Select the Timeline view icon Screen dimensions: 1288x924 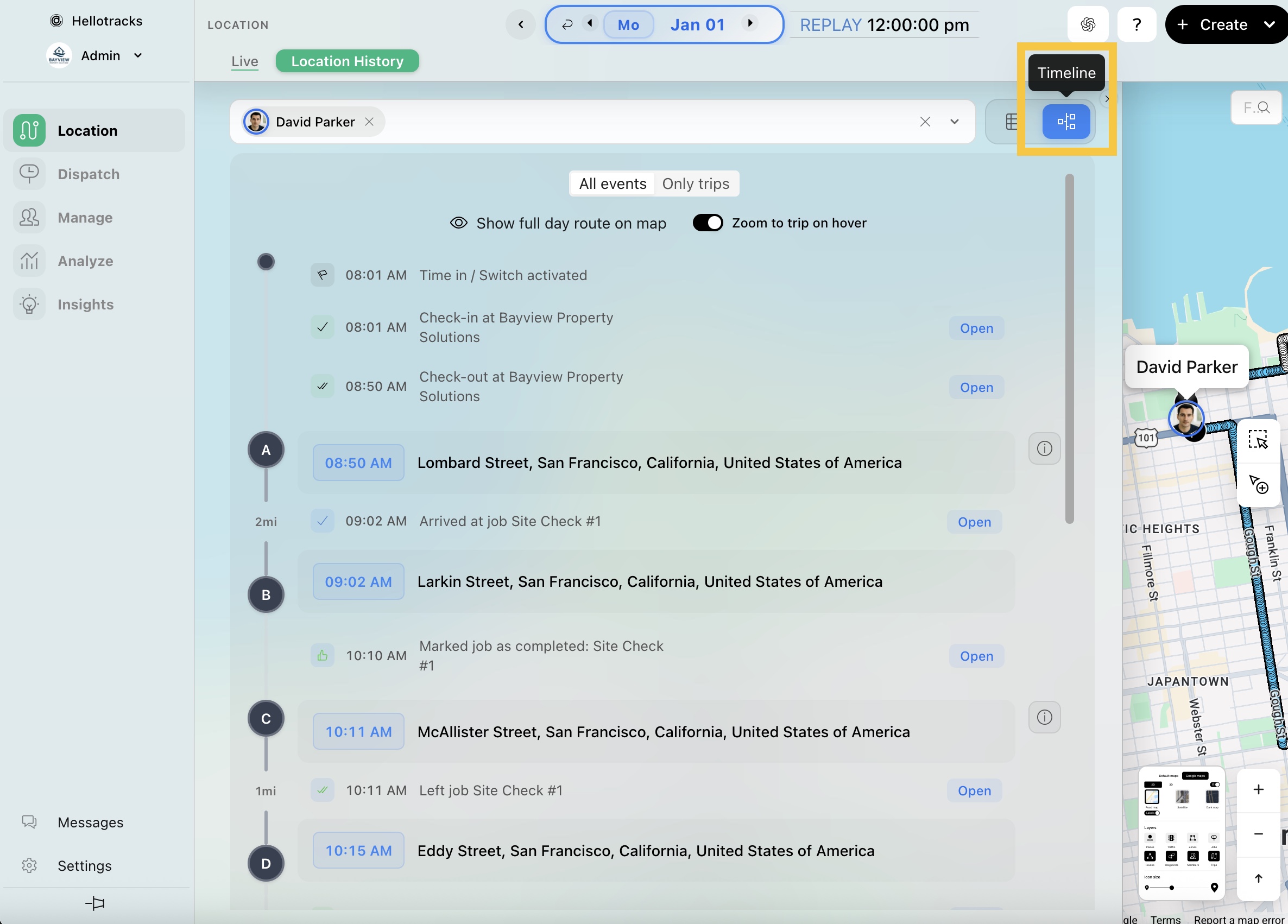click(x=1065, y=122)
